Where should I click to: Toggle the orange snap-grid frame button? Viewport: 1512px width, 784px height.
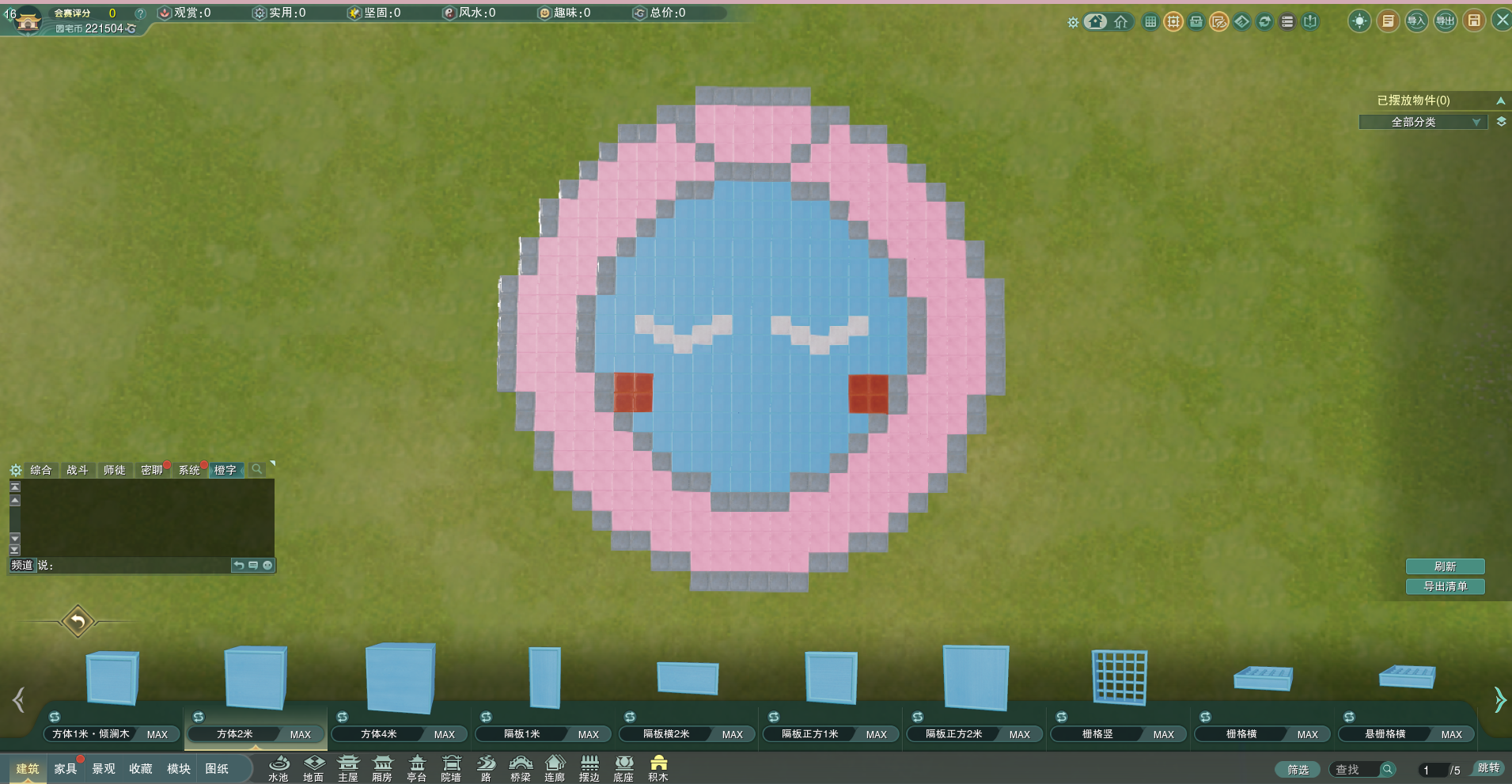coord(1173,22)
